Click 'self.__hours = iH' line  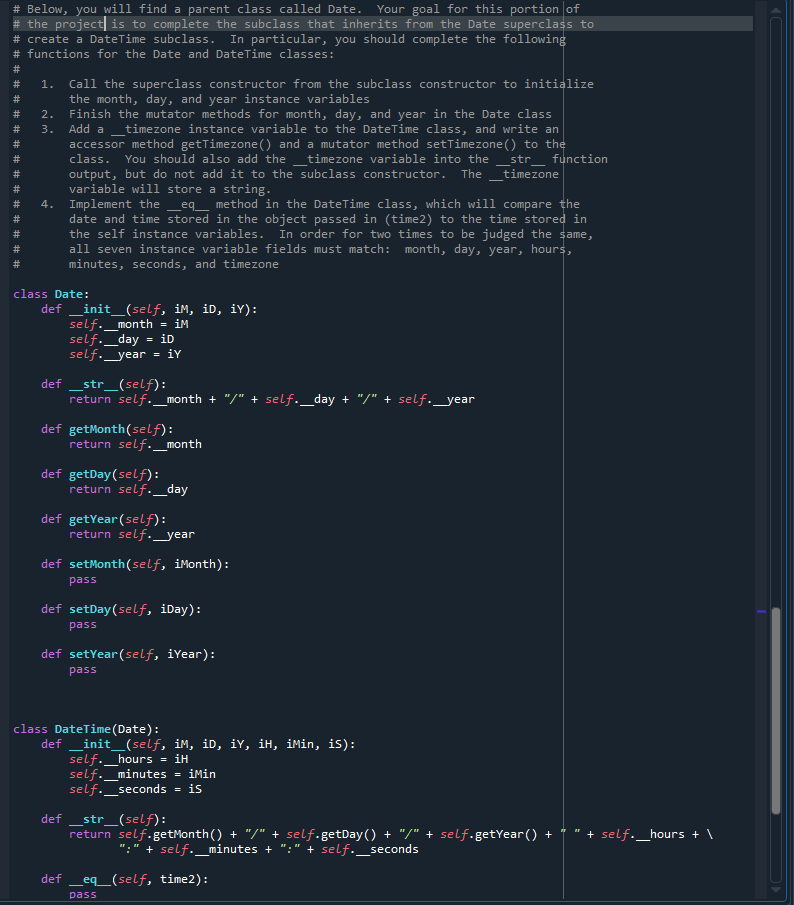tap(129, 760)
